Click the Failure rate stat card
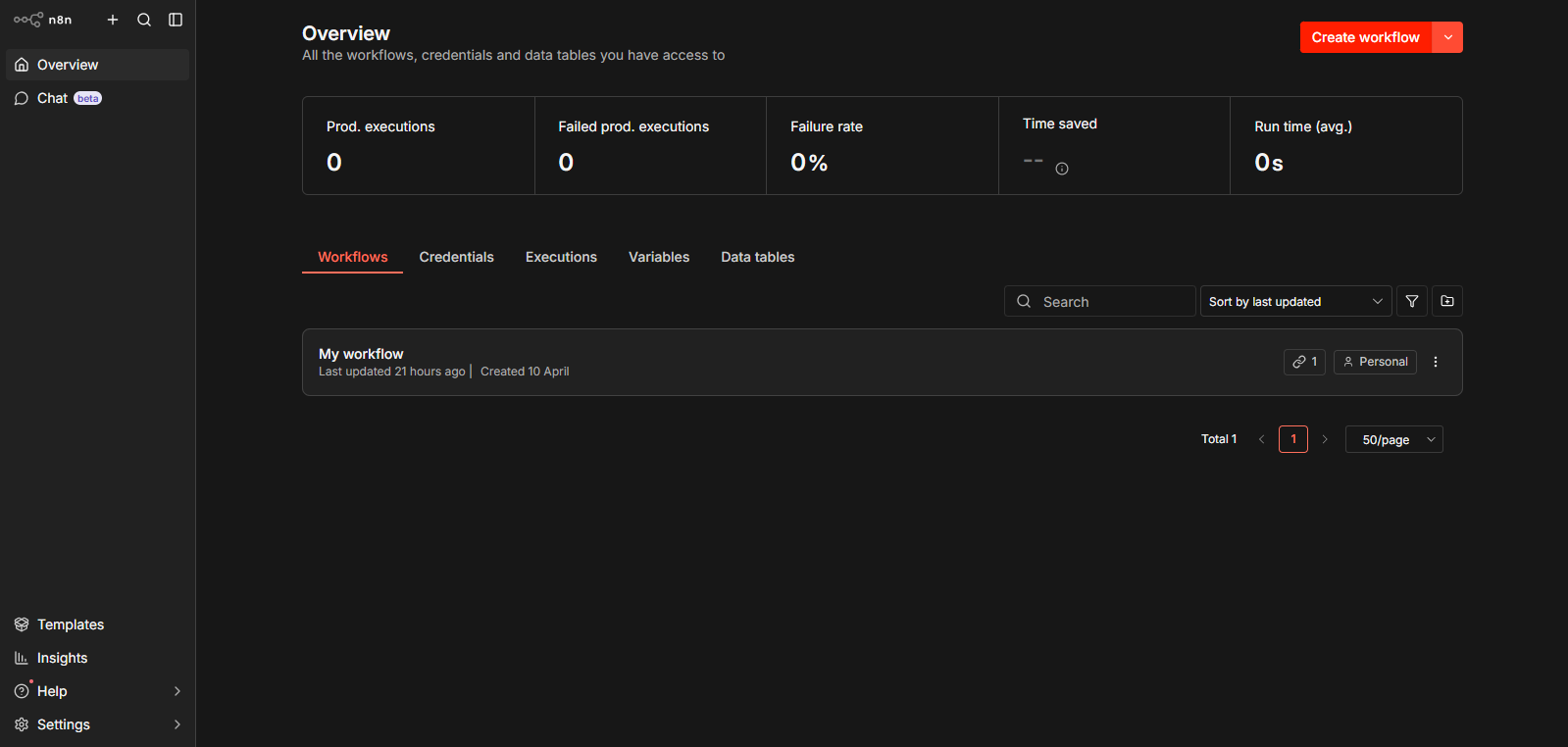 [883, 145]
